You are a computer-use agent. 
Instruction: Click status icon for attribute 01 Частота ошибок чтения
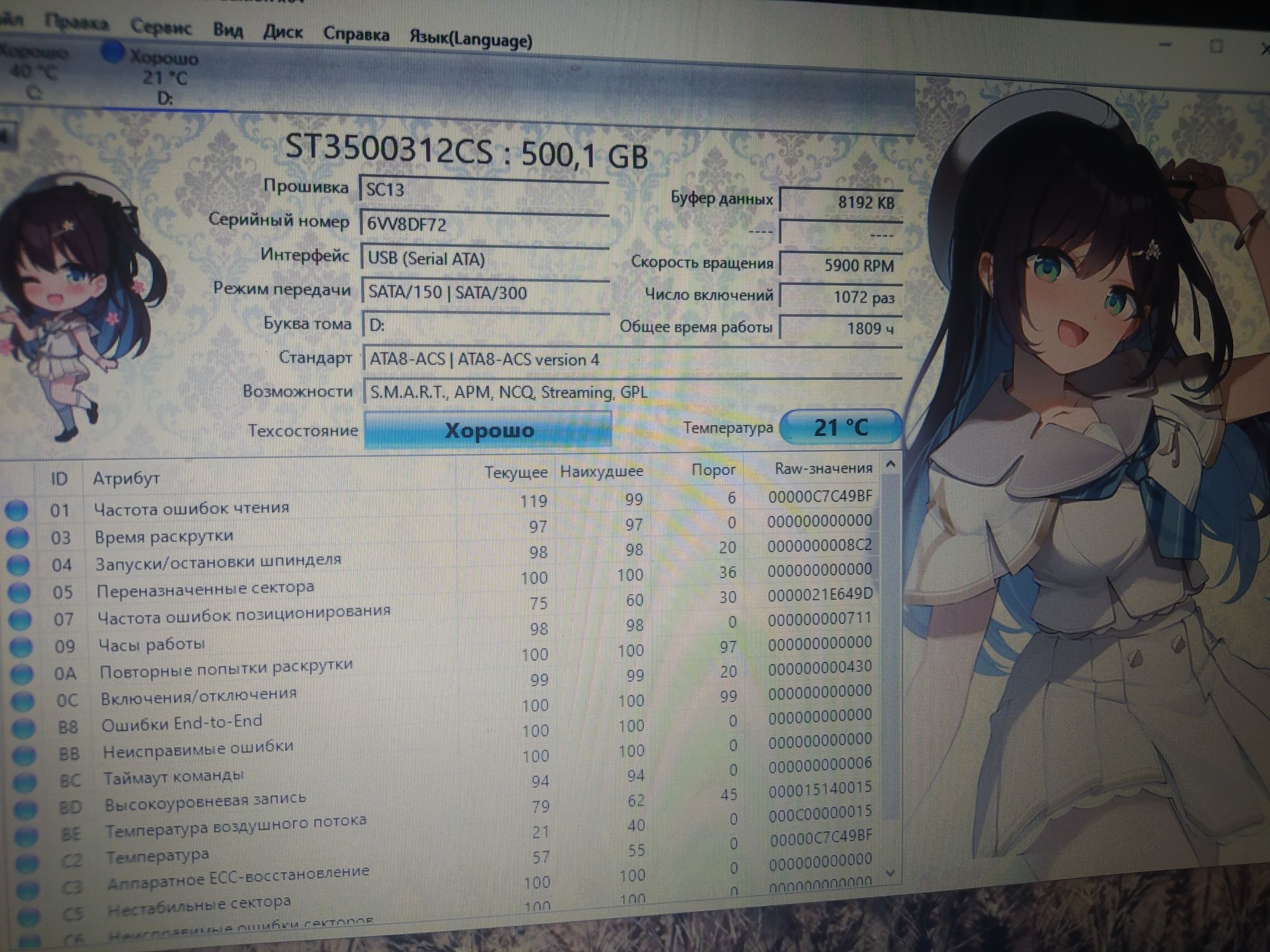coord(17,510)
